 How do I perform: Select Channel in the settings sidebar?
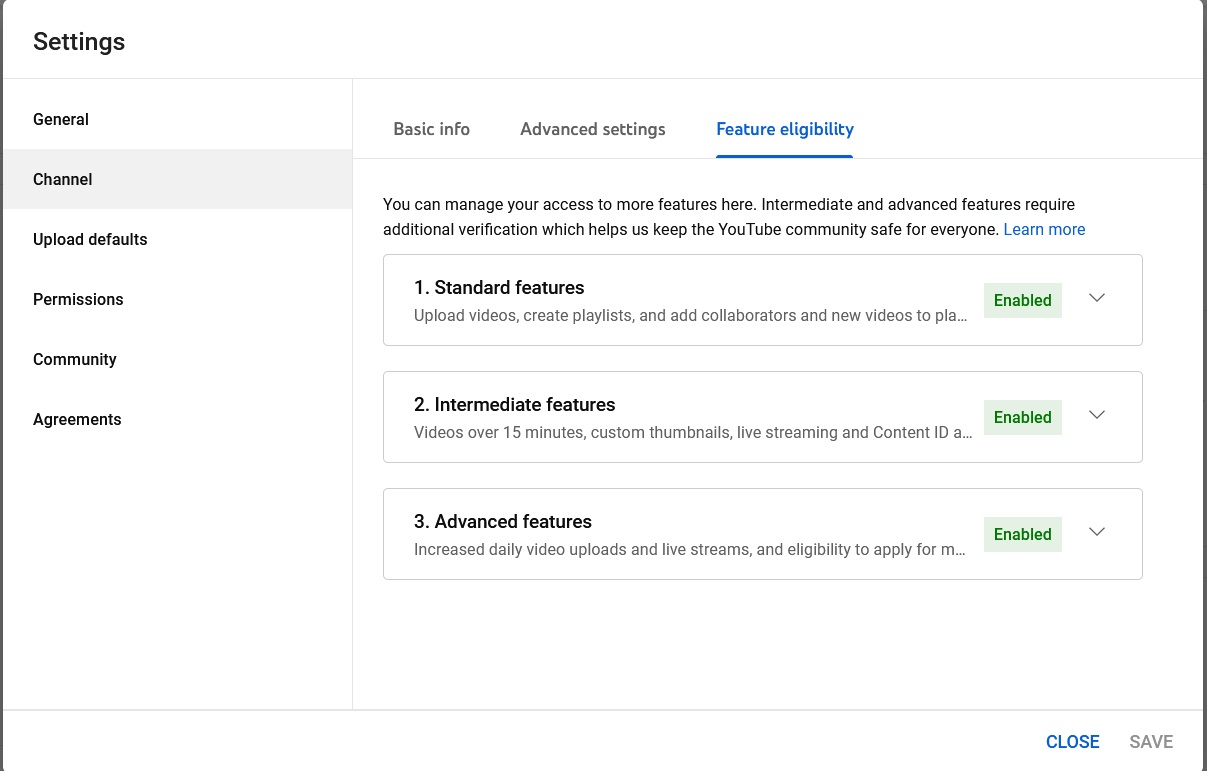tap(177, 179)
